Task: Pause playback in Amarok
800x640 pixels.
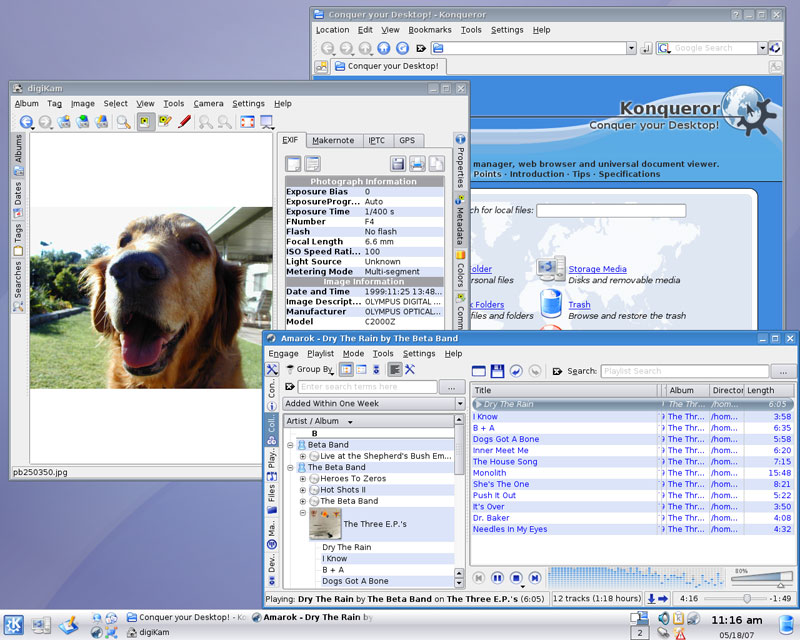Action: pos(497,578)
